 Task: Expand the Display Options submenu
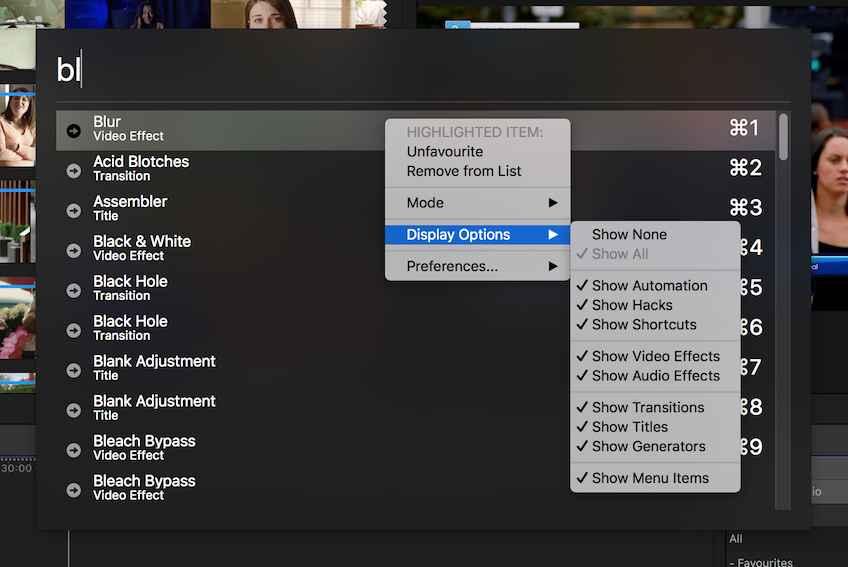pos(477,235)
